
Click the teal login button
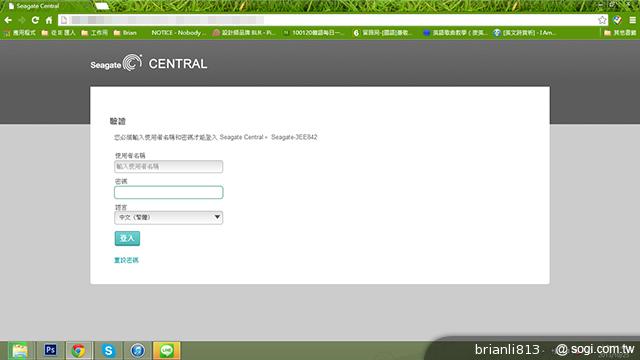pyautogui.click(x=127, y=238)
